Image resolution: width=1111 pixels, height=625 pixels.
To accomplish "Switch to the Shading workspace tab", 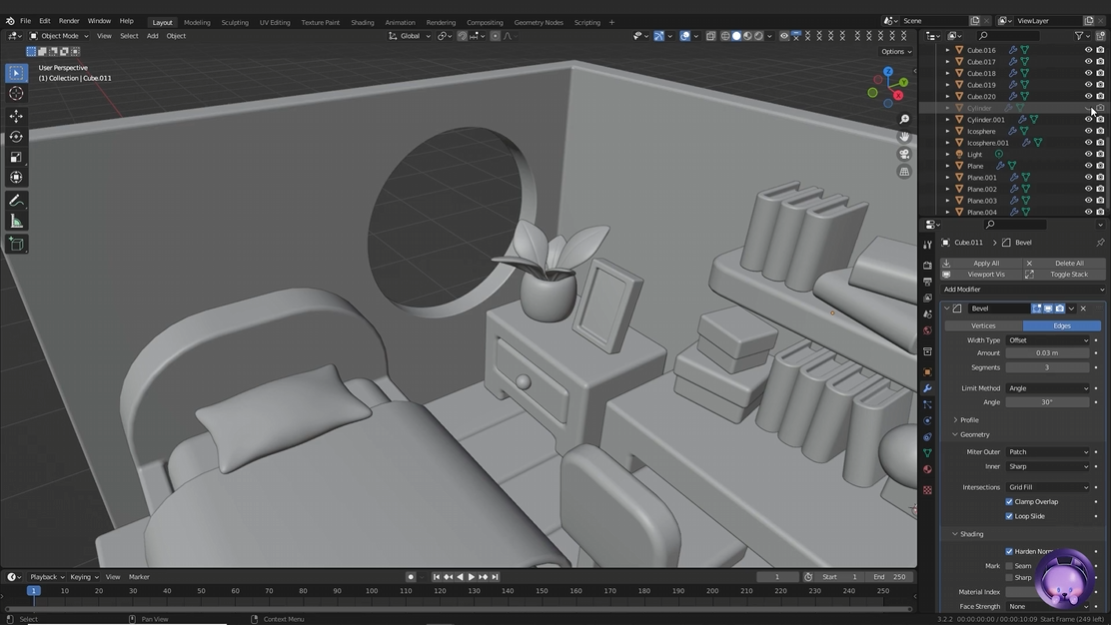I will point(362,22).
